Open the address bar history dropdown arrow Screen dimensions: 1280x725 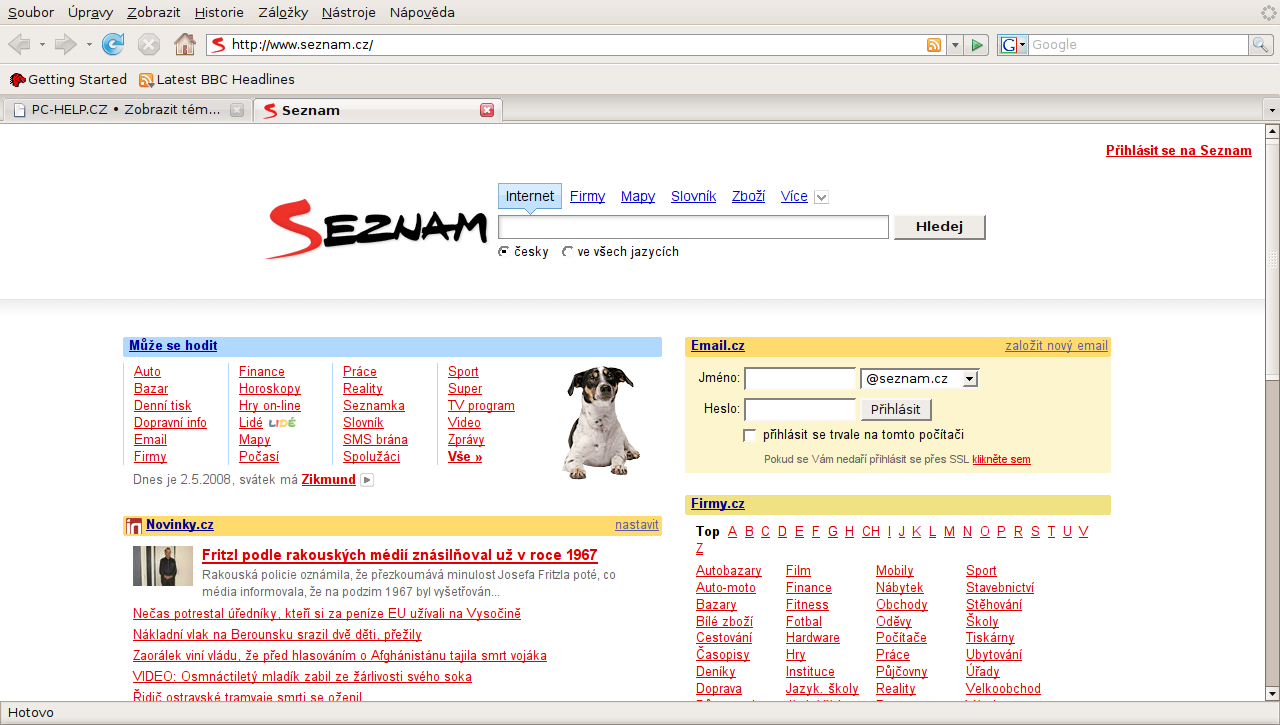click(954, 45)
